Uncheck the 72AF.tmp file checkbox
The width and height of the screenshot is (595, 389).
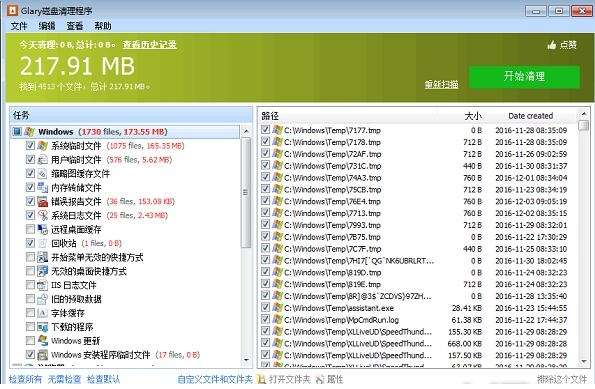click(x=265, y=153)
